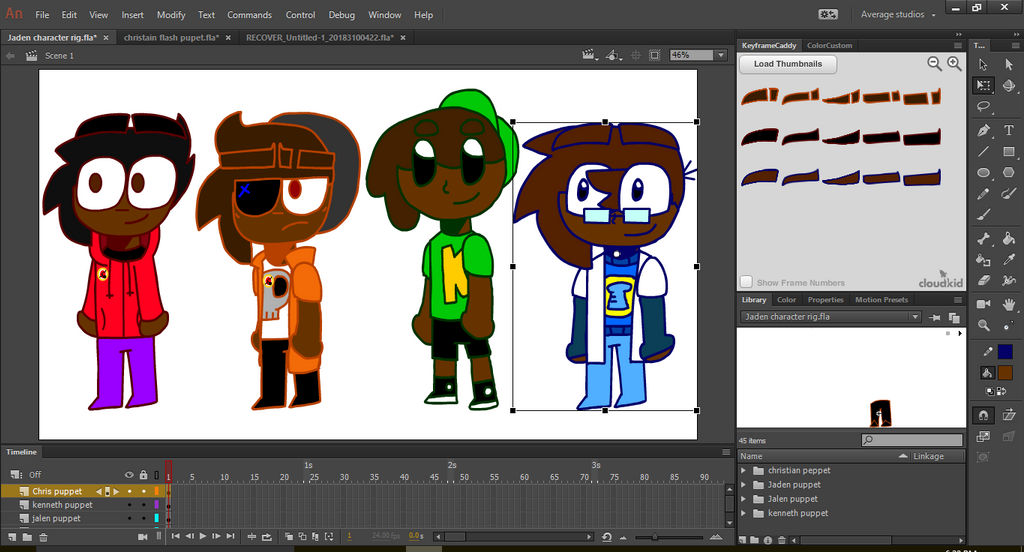Select the Hand tool
Screen dimensions: 1024x552
[x=1009, y=304]
